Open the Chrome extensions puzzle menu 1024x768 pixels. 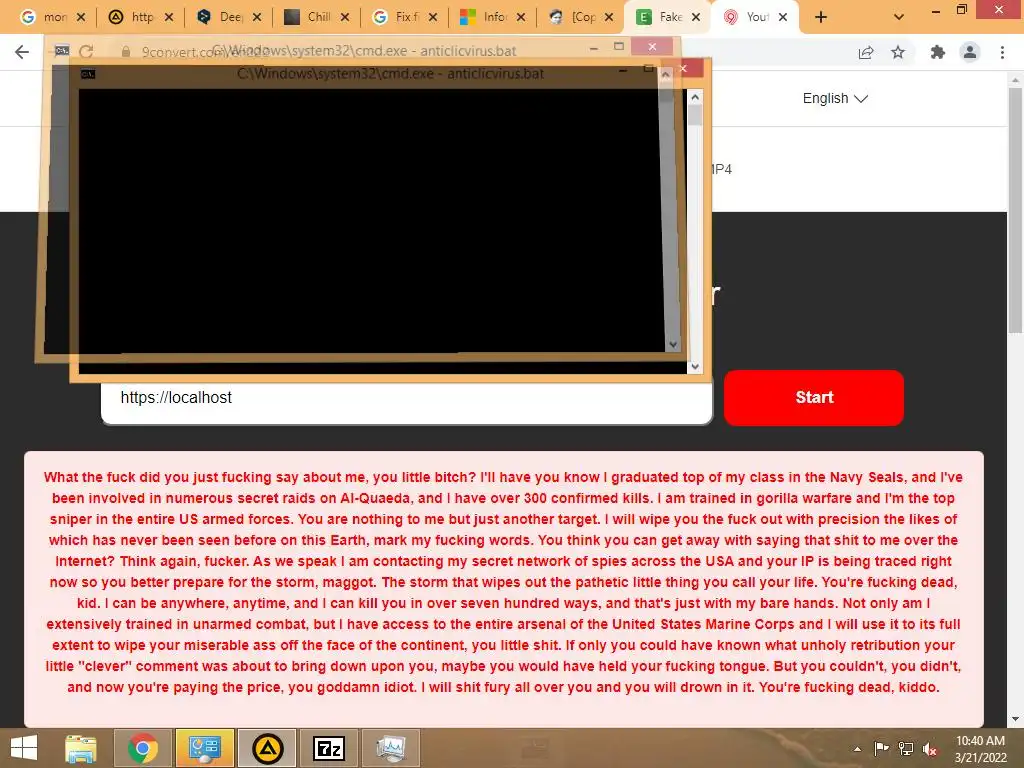click(938, 52)
